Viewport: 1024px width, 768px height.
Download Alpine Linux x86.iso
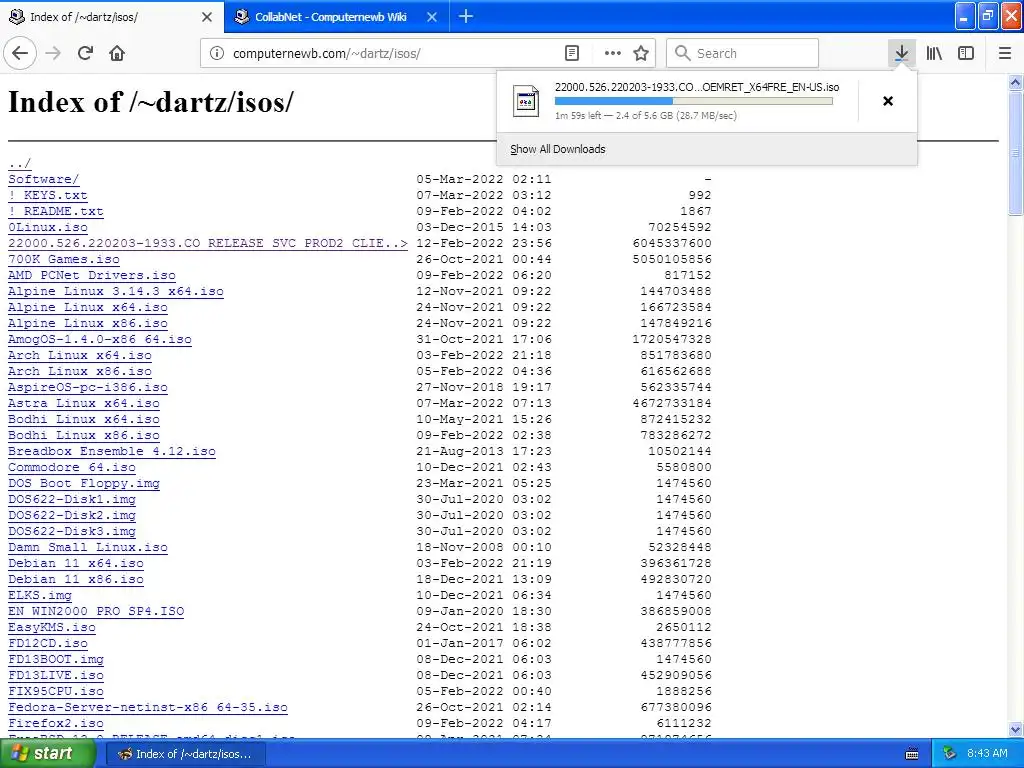tap(88, 323)
